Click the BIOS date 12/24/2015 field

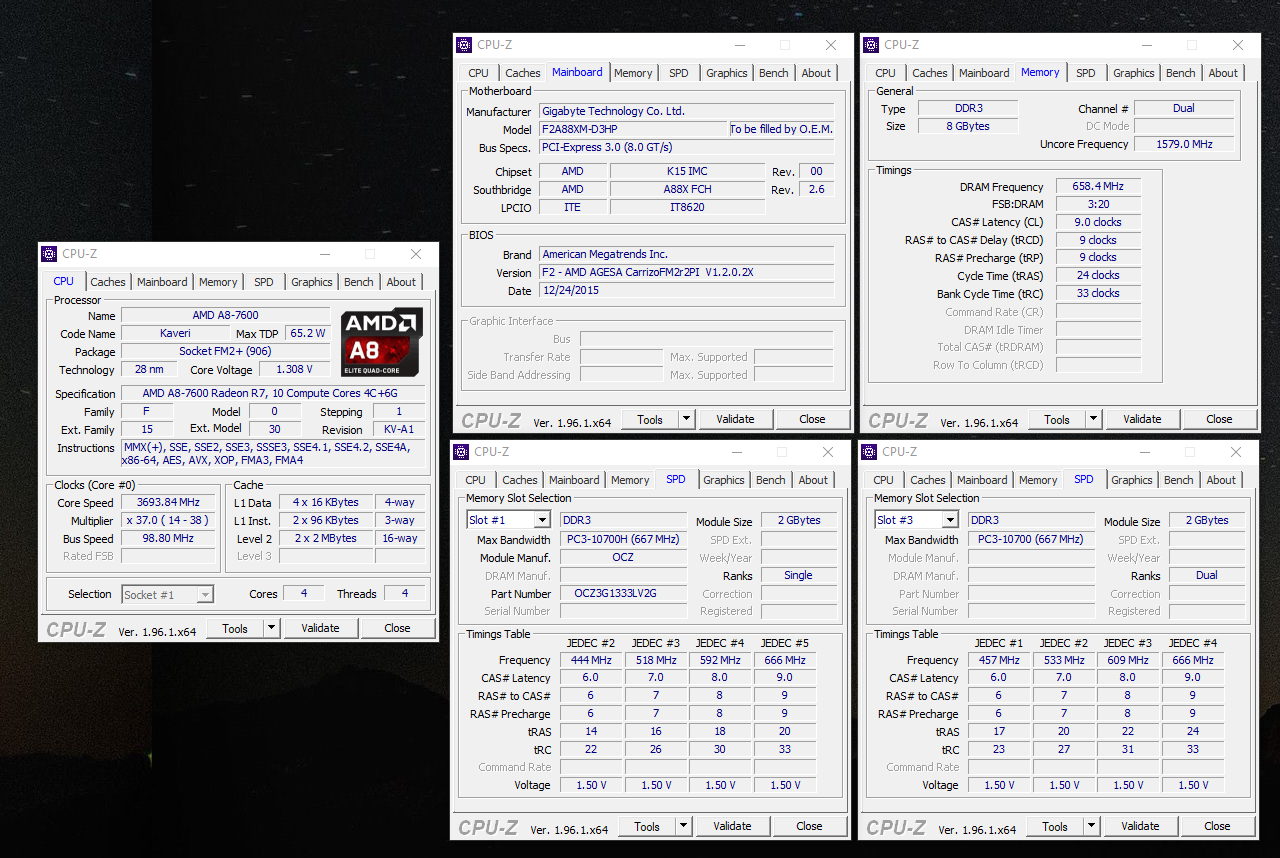tap(686, 290)
